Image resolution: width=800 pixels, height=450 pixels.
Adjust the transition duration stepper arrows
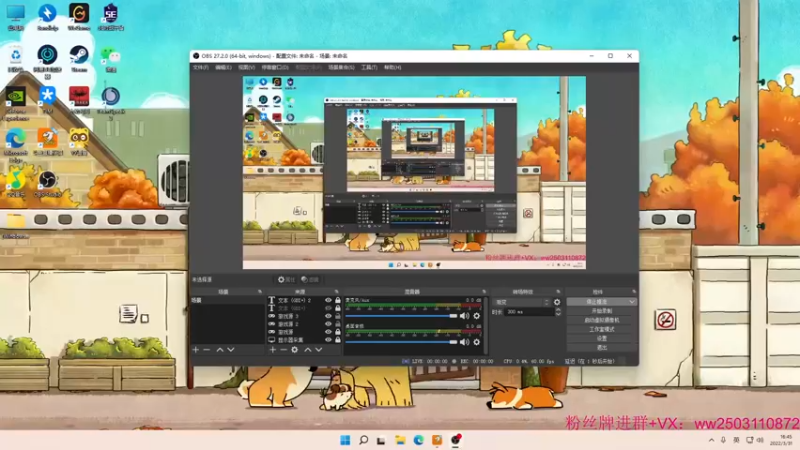tap(558, 312)
